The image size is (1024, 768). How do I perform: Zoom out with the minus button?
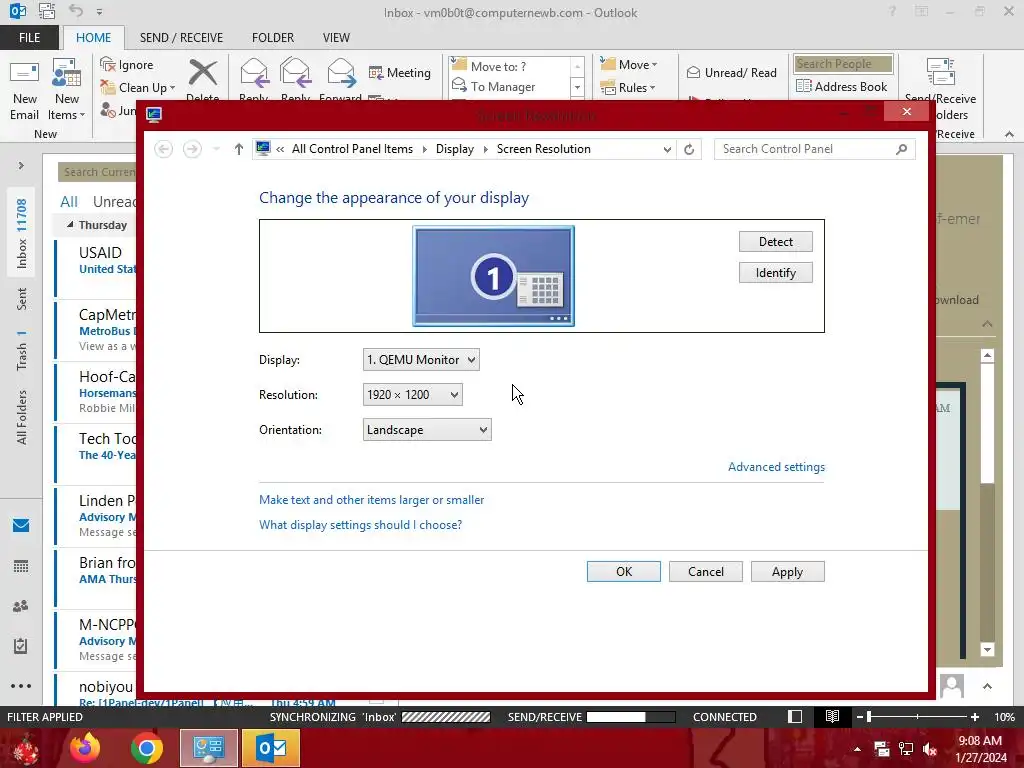[860, 717]
